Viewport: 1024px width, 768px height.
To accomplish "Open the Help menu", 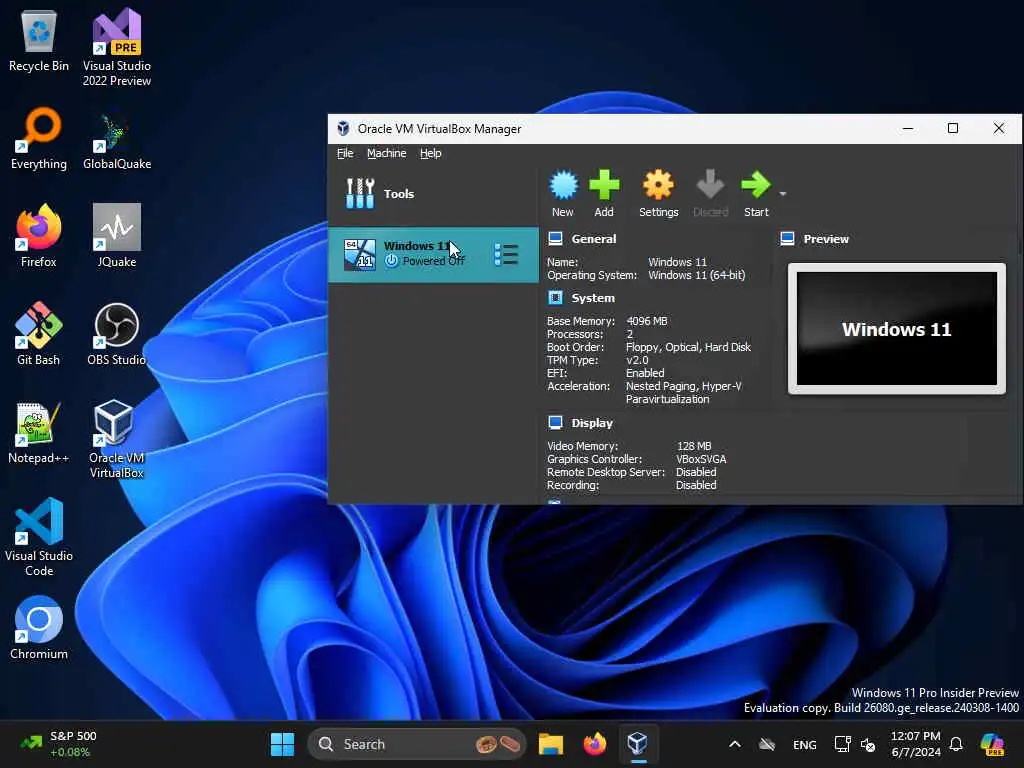I will tap(430, 153).
